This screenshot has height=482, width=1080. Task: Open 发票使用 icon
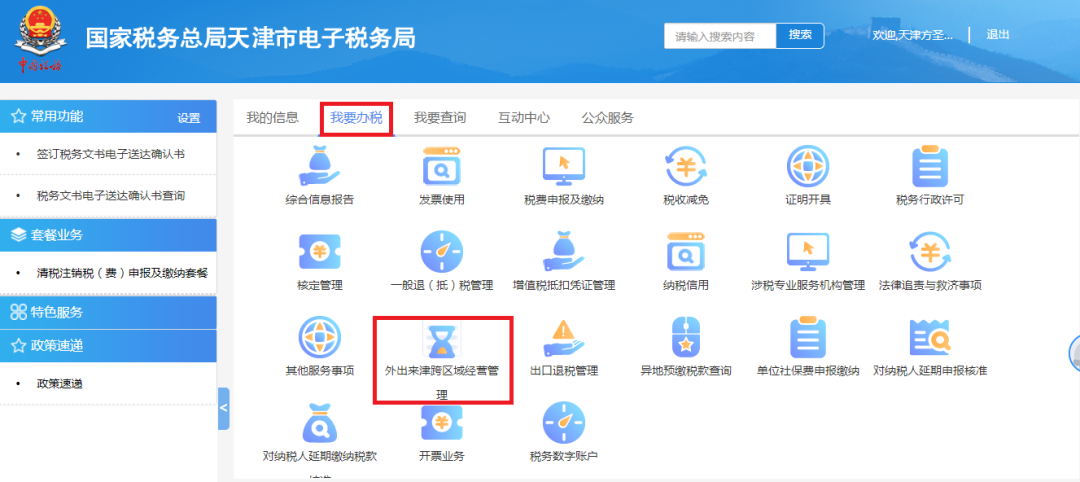click(x=442, y=166)
